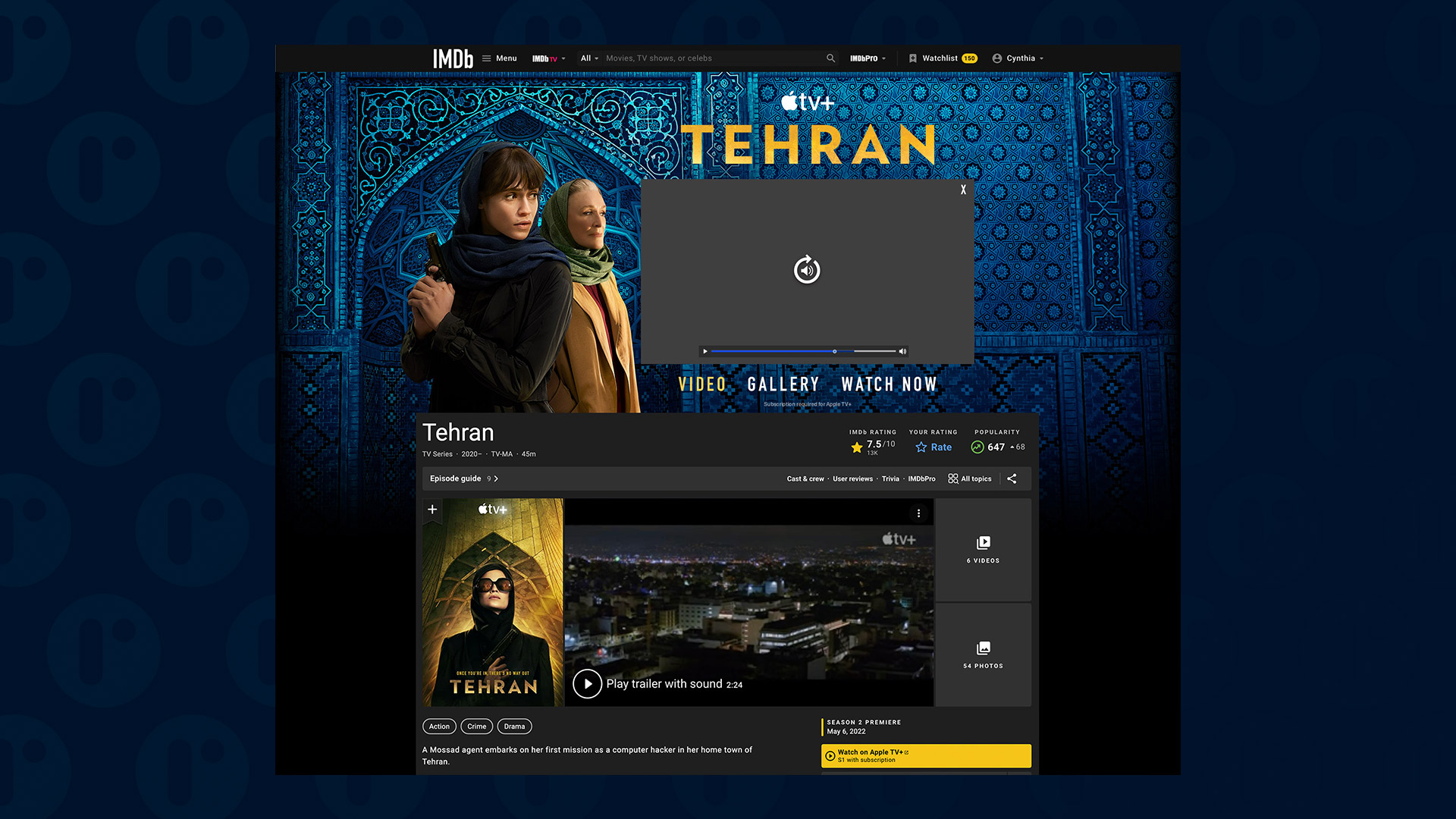Viewport: 1456px width, 819px height.
Task: Open User reviews
Action: coord(853,479)
